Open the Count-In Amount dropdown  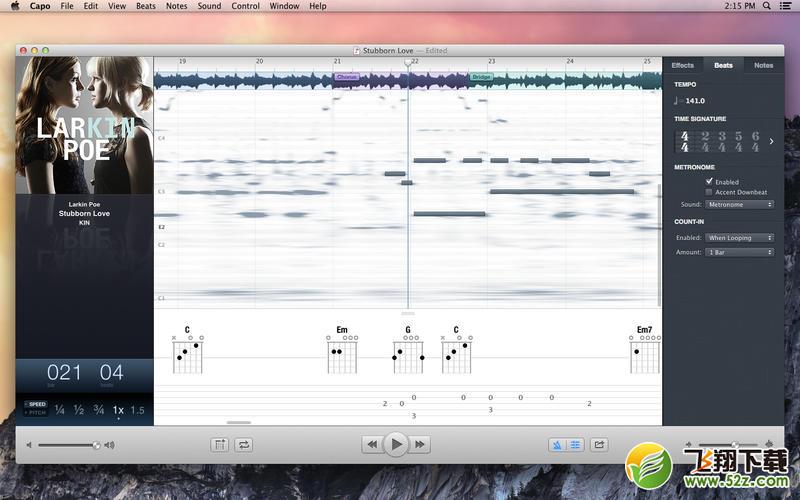point(739,252)
